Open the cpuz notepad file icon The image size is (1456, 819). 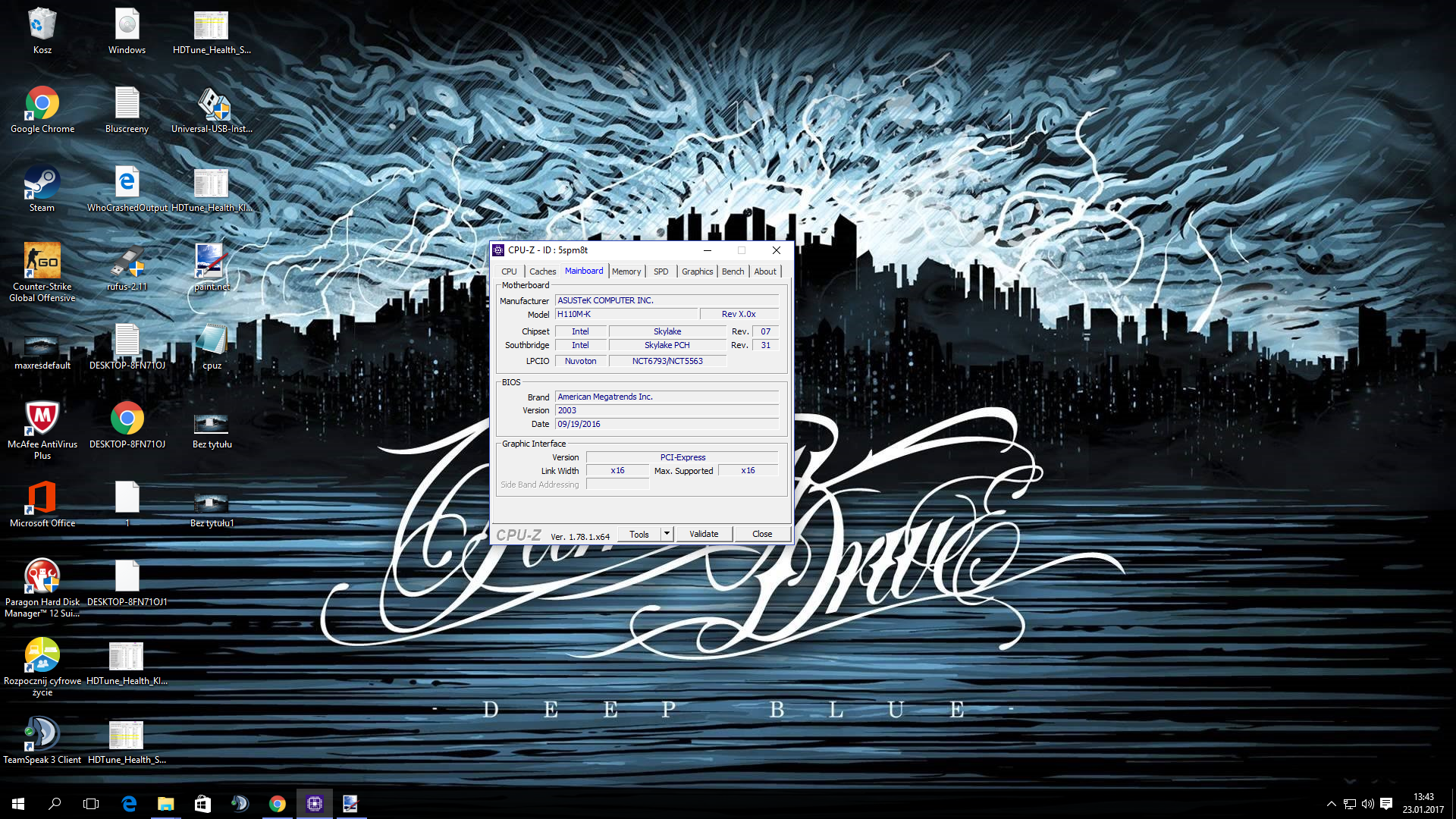click(x=212, y=346)
